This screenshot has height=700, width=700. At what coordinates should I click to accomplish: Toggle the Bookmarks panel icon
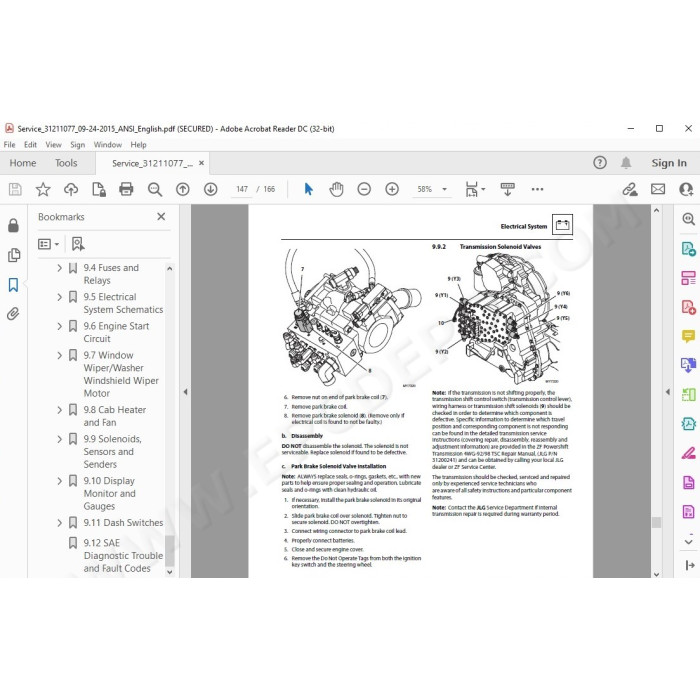(13, 285)
